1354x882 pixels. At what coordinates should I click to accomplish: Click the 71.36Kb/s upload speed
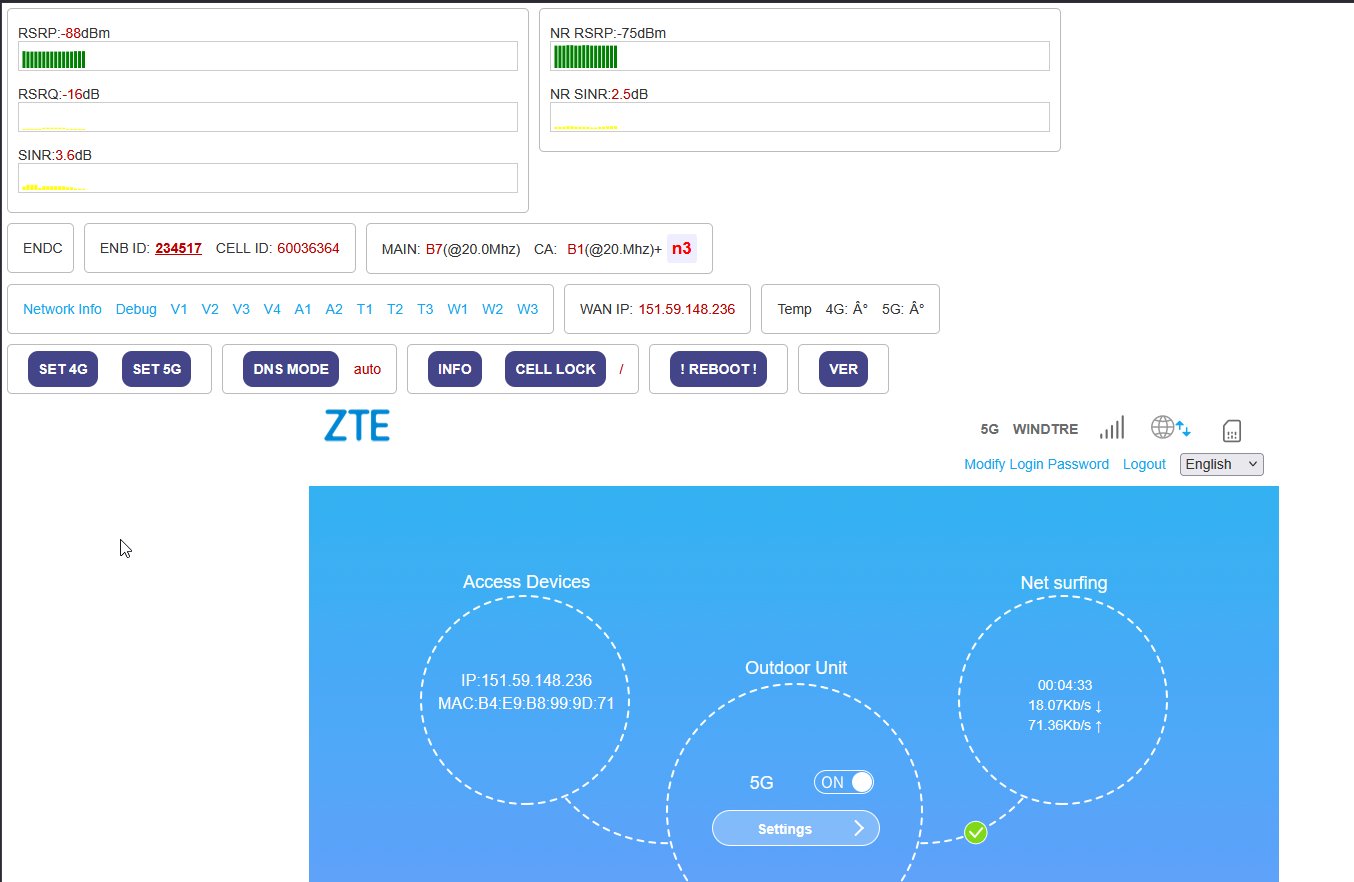pos(1065,725)
